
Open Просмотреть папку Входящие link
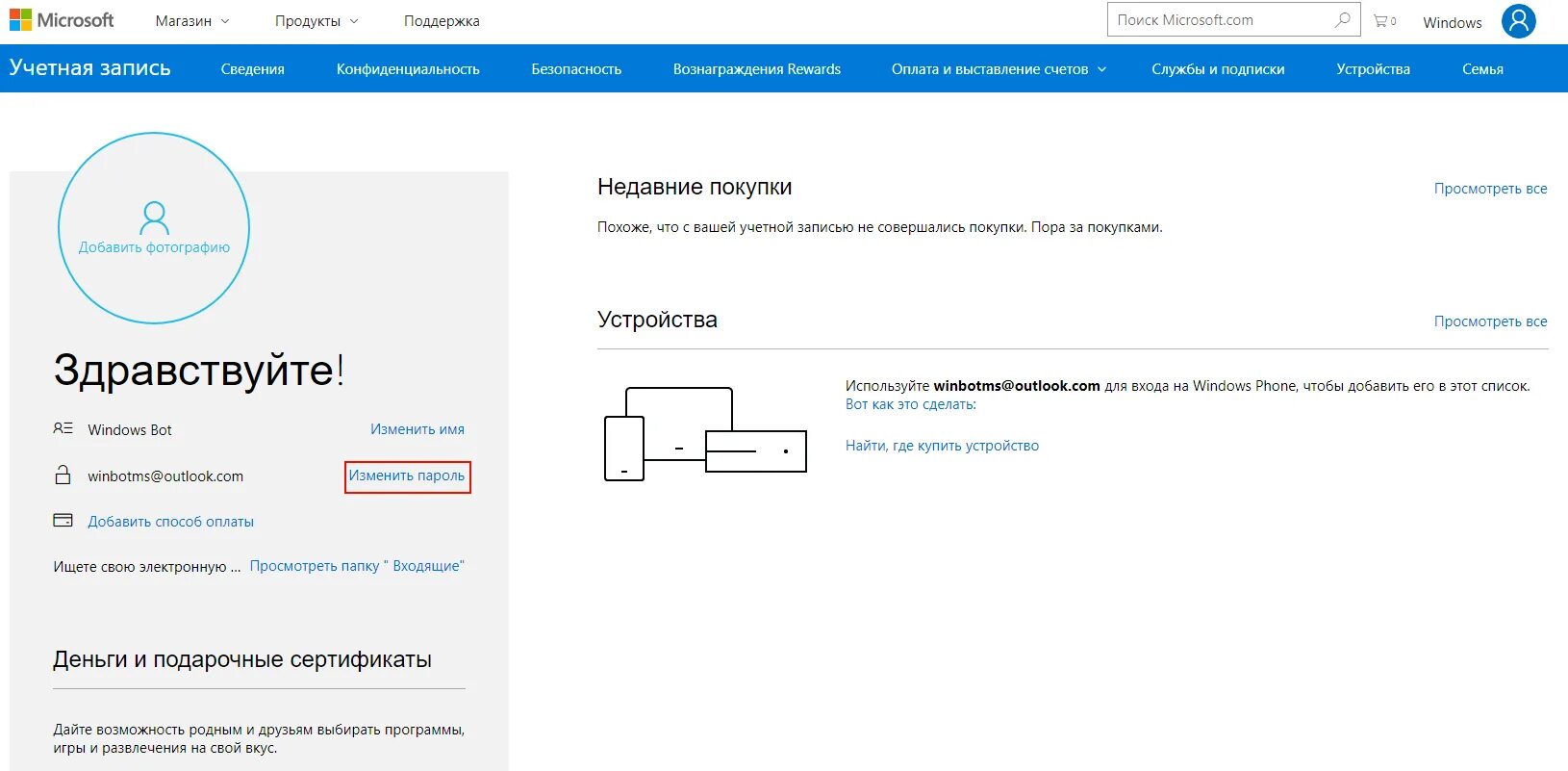(357, 566)
